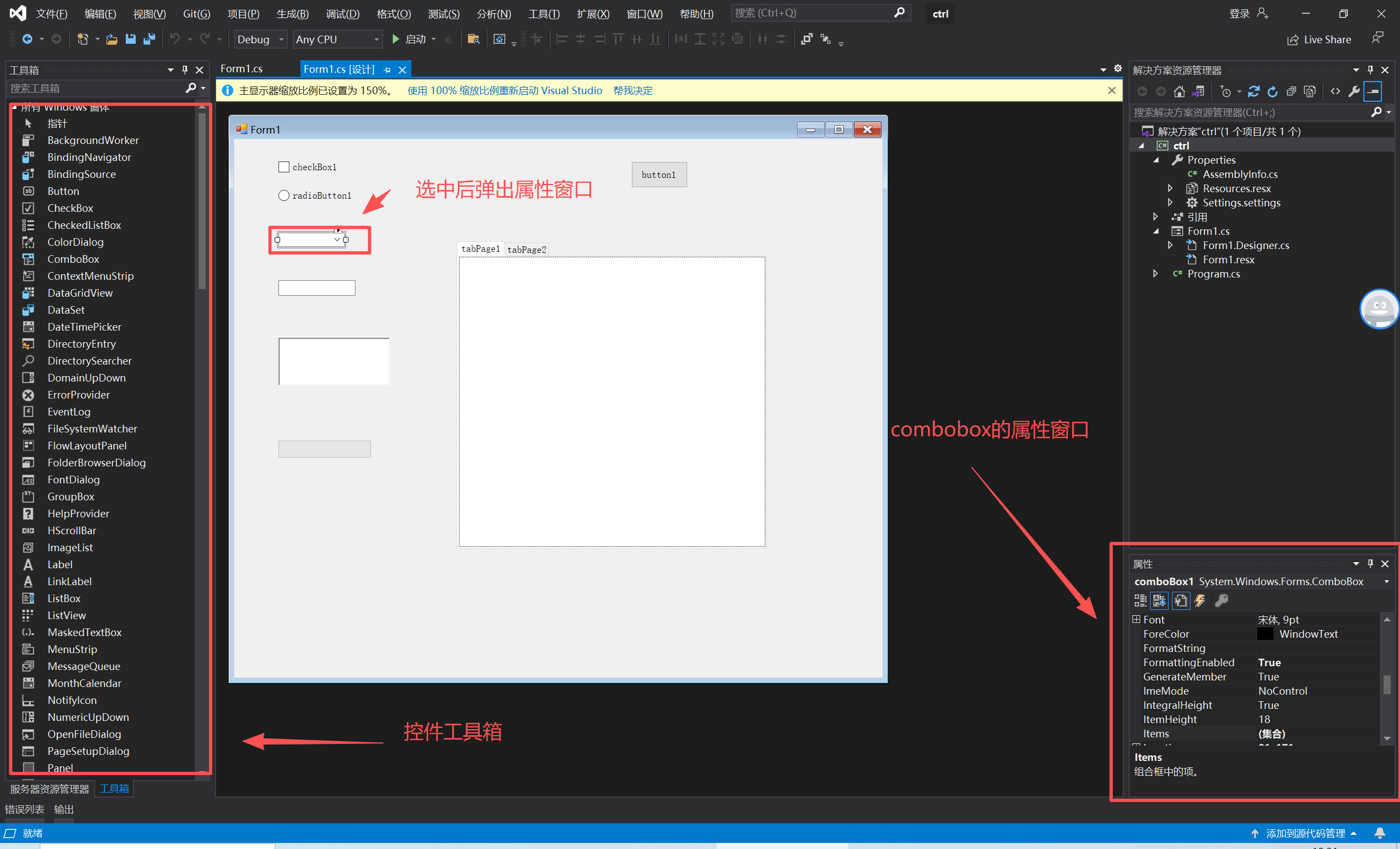
Task: Sort properties alphabetically
Action: point(1159,600)
